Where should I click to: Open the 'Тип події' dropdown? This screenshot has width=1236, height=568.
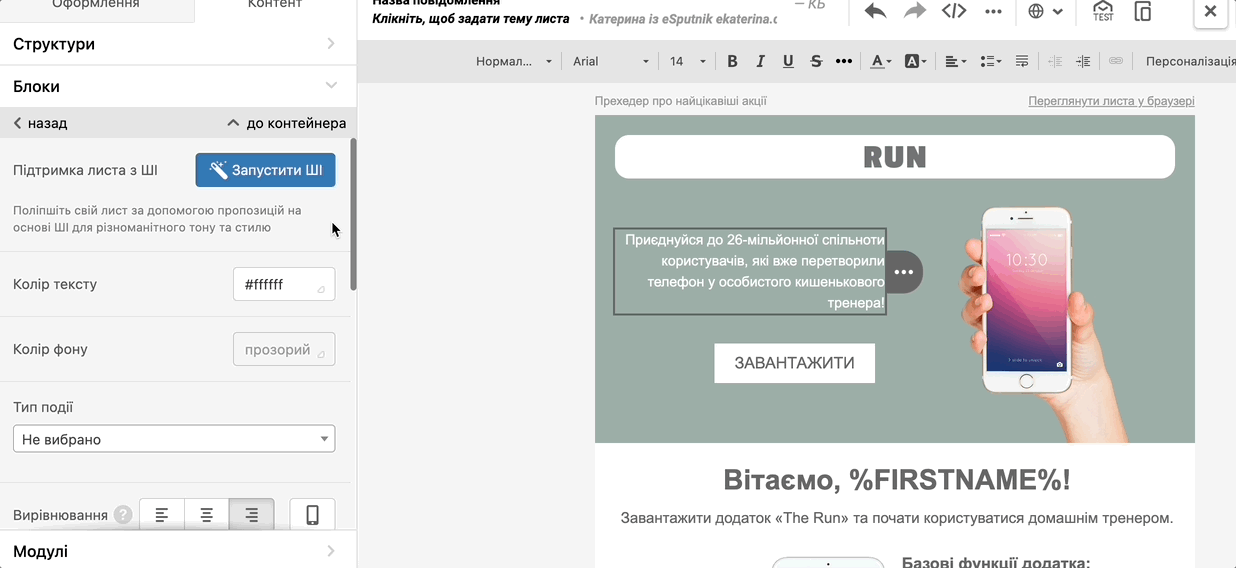174,439
